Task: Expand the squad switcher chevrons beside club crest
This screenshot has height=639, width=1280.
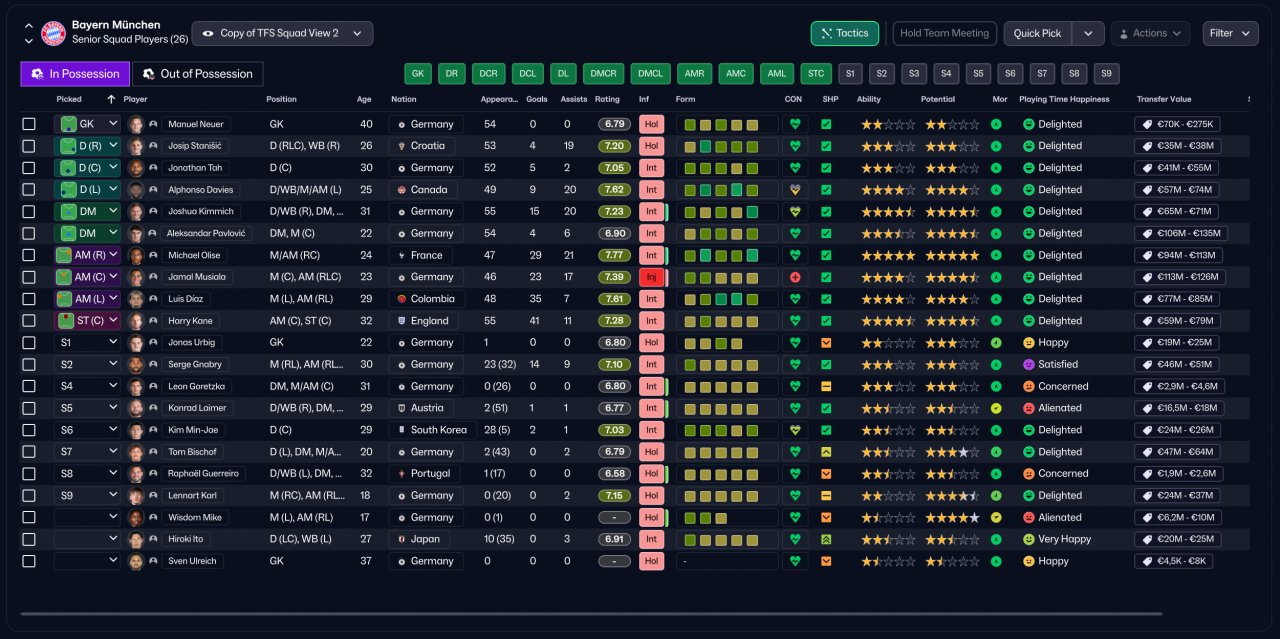Action: point(28,33)
